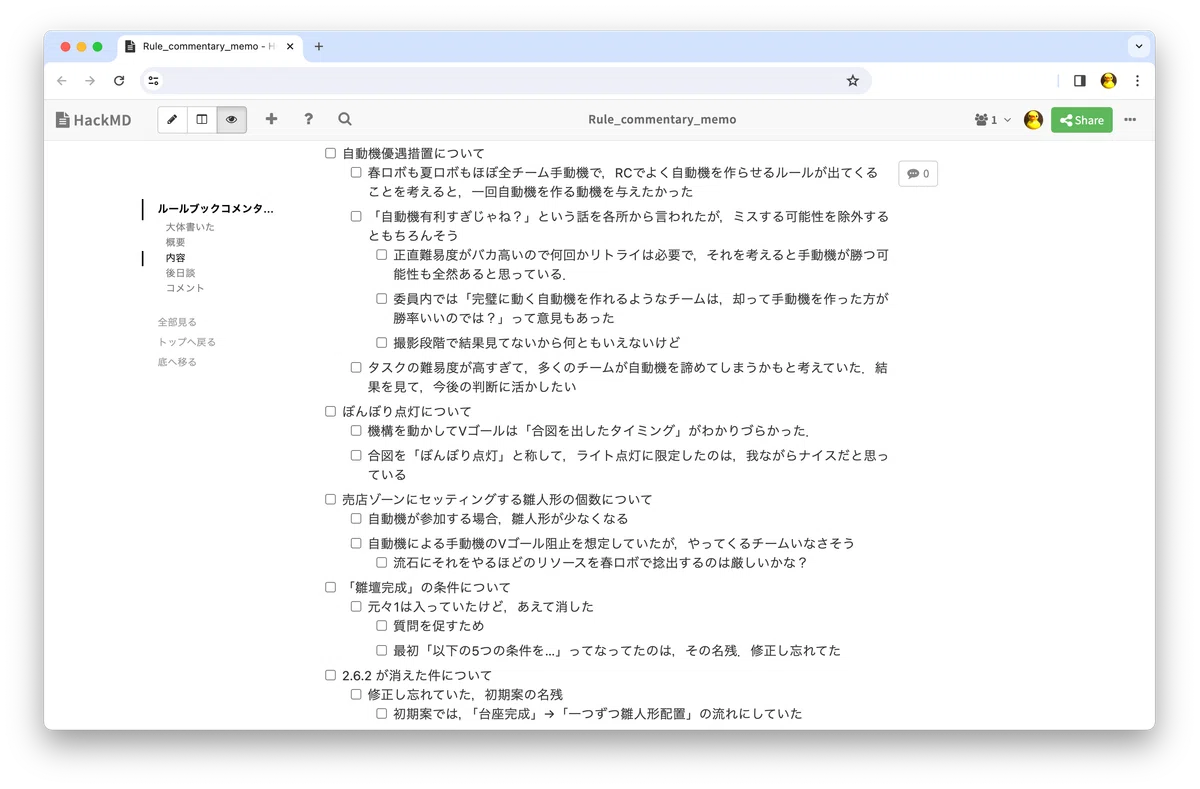
Task: Check the 「雛壇完成」の条件について checkbox
Action: (x=331, y=587)
